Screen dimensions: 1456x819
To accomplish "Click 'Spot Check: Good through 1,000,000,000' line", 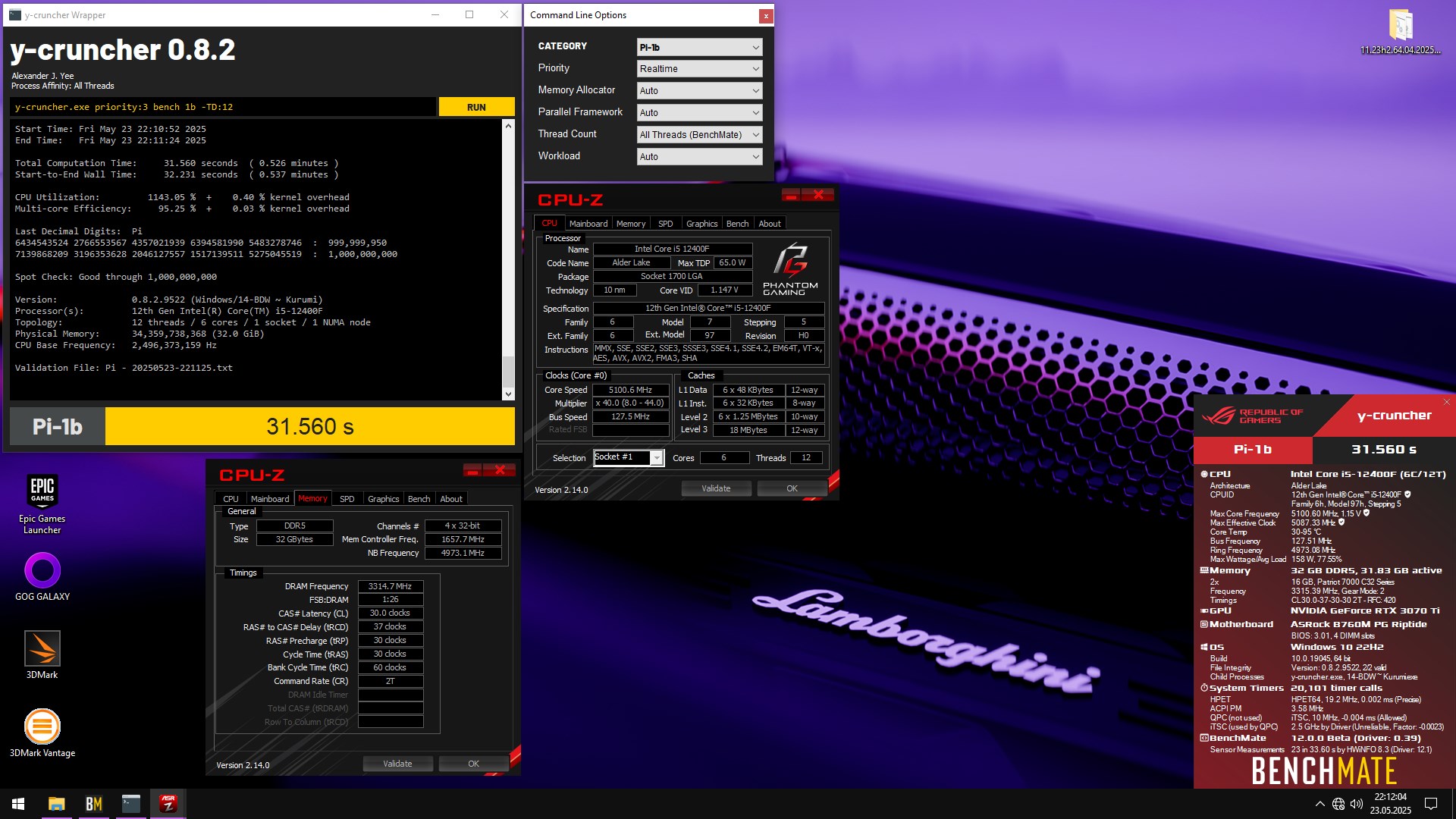I will click(116, 277).
